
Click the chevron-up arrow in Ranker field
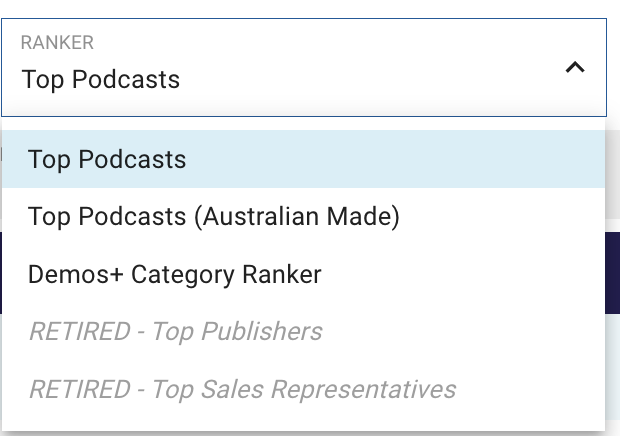point(574,68)
